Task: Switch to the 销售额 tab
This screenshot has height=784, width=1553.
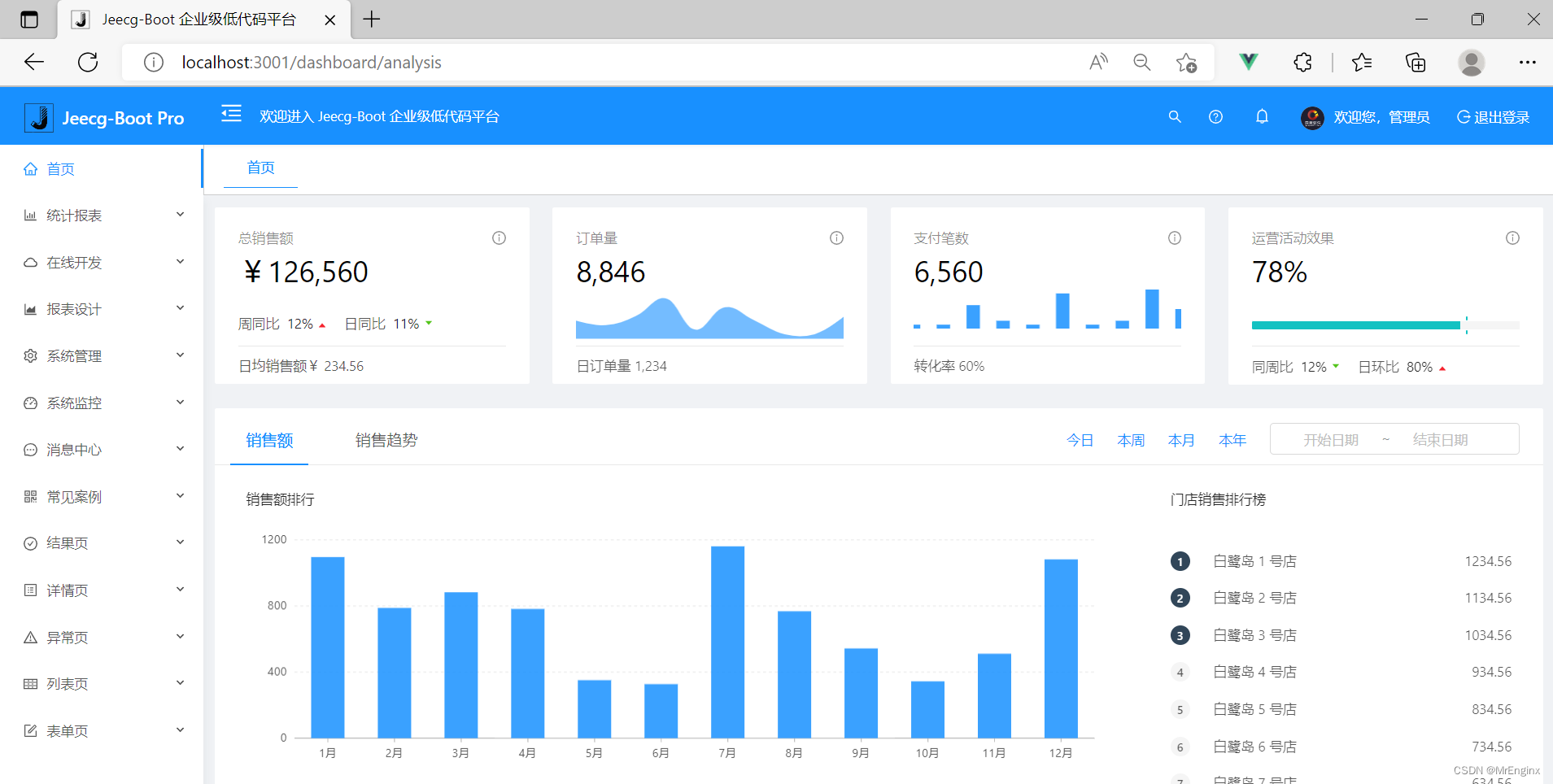Action: pyautogui.click(x=269, y=440)
